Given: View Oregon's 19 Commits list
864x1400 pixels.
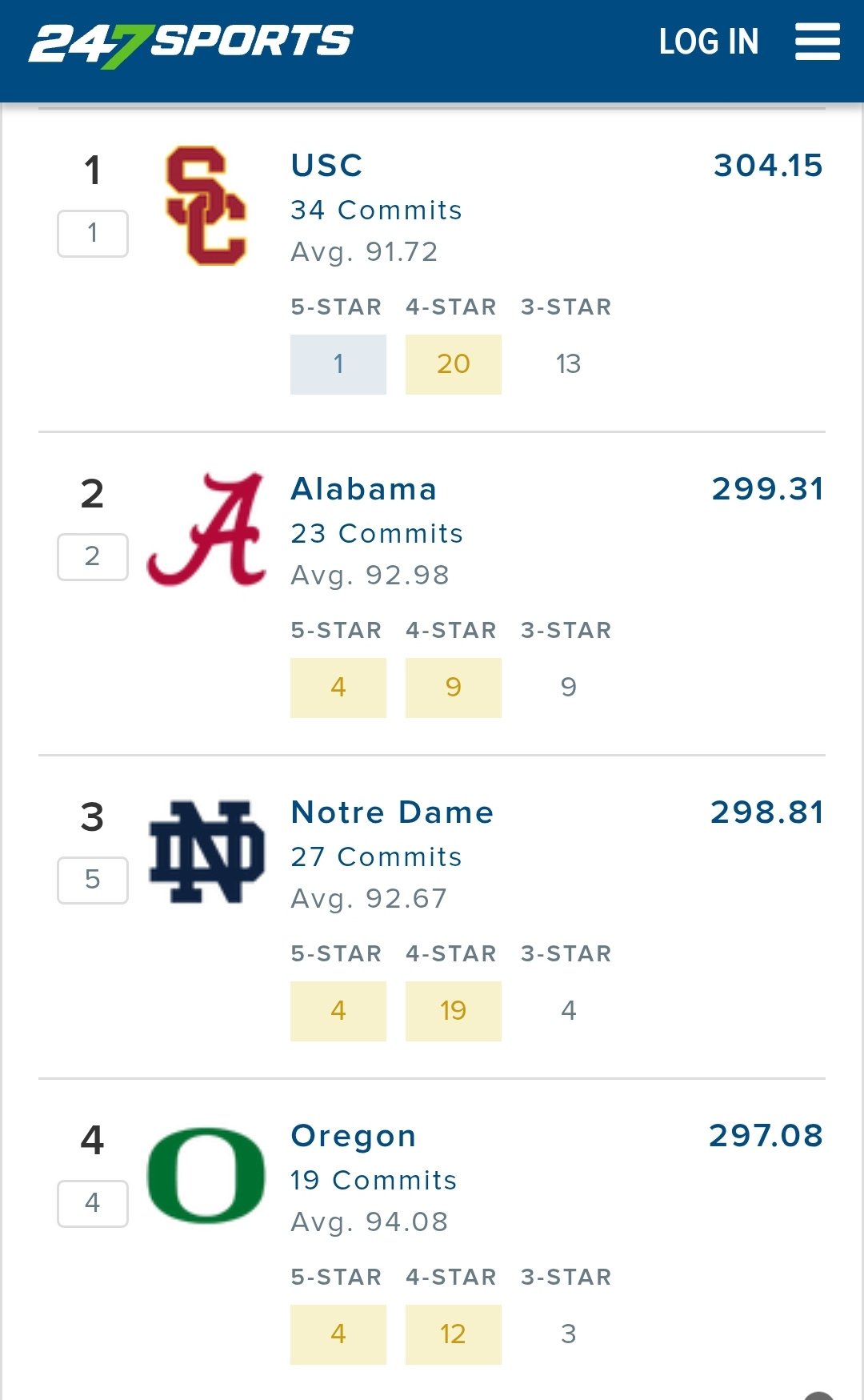Looking at the screenshot, I should 374,1181.
